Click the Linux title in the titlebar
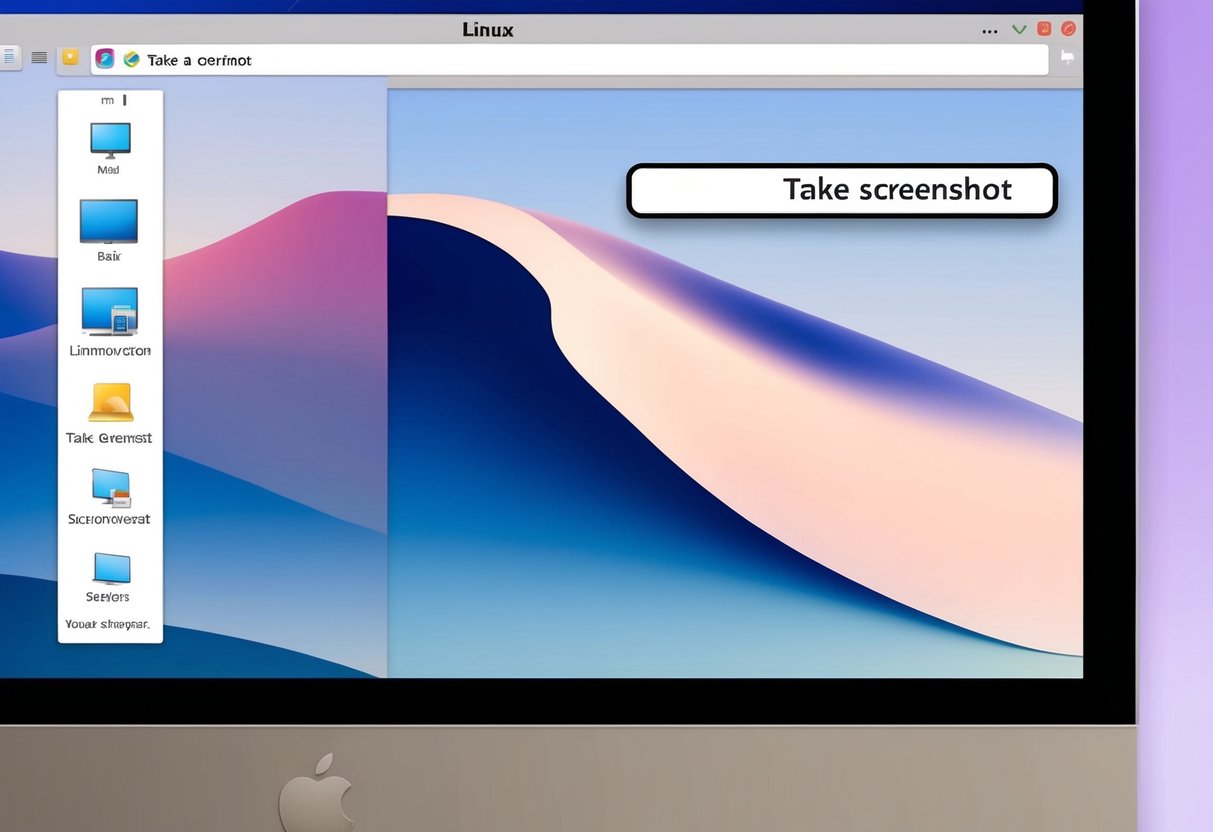This screenshot has height=832, width=1213. pyautogui.click(x=487, y=29)
